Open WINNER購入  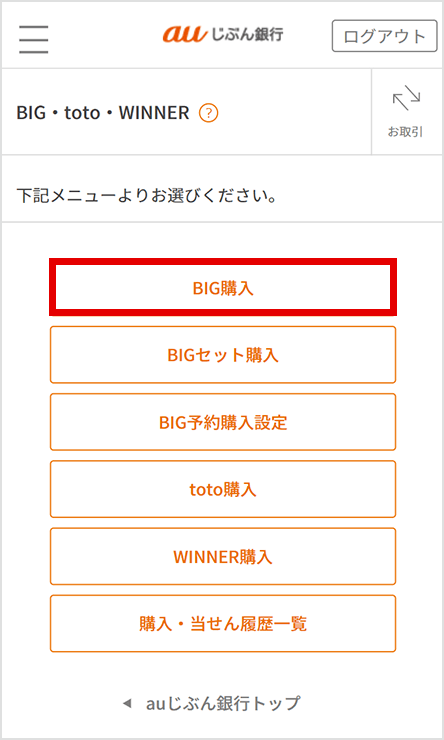point(223,556)
